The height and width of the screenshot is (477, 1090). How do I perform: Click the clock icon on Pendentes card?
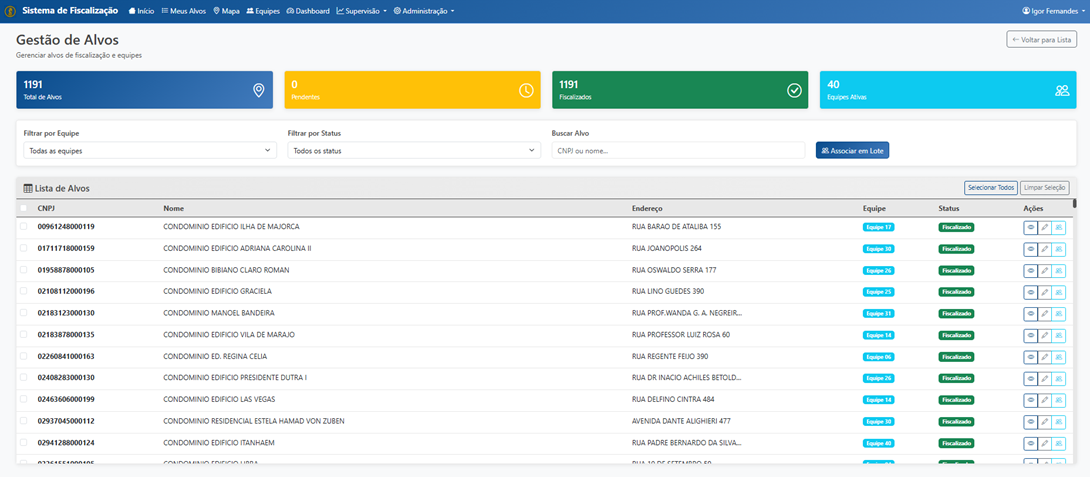coord(526,90)
